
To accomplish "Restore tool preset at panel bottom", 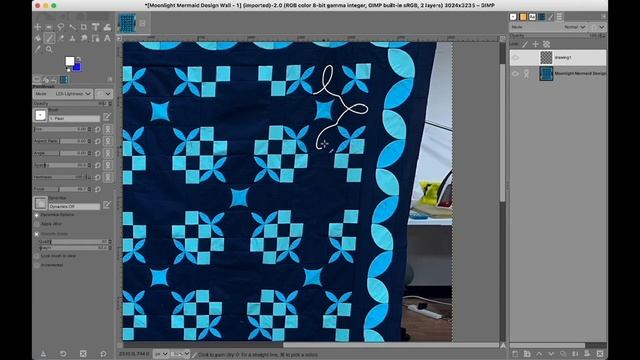I will 63,353.
